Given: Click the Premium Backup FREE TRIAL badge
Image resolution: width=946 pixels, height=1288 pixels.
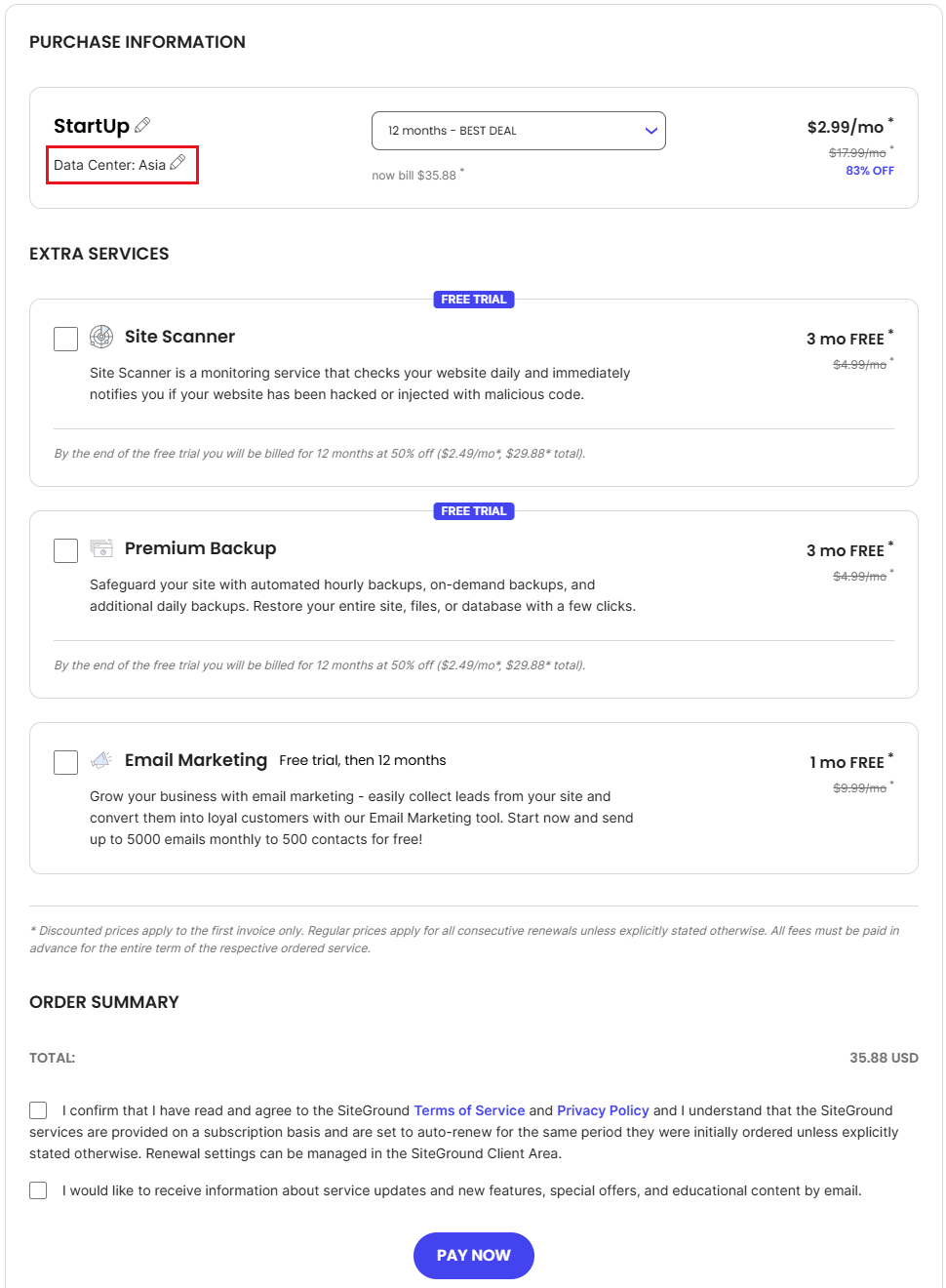Looking at the screenshot, I should click(x=474, y=511).
